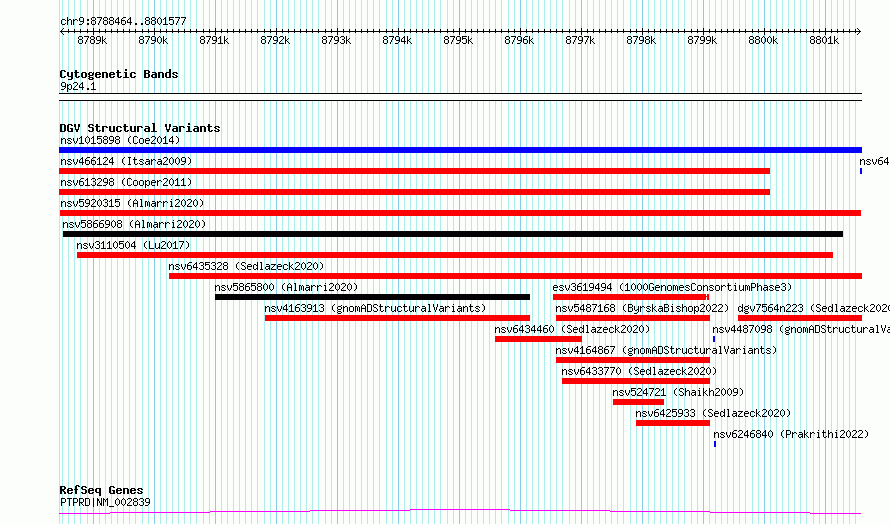The width and height of the screenshot is (890, 524).
Task: Select the nsv524721 (Shaikh2009) label
Action: (678, 392)
